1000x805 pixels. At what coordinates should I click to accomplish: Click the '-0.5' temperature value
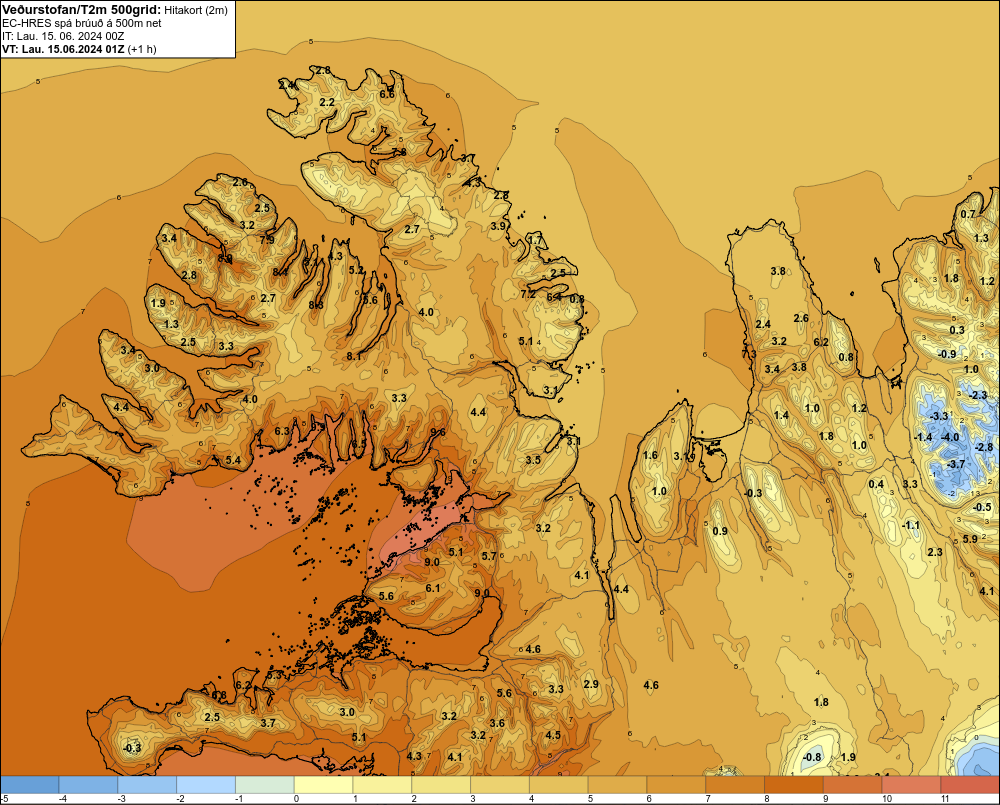coord(983,507)
